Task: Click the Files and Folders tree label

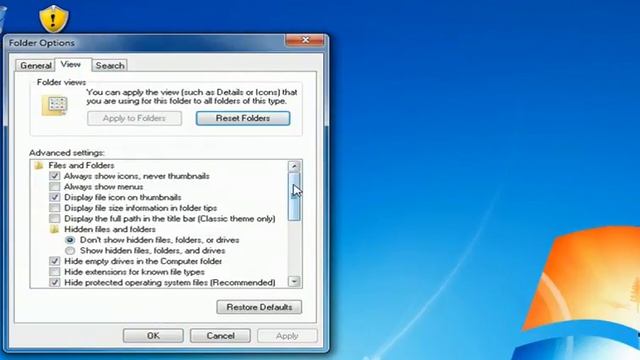Action: pos(81,165)
